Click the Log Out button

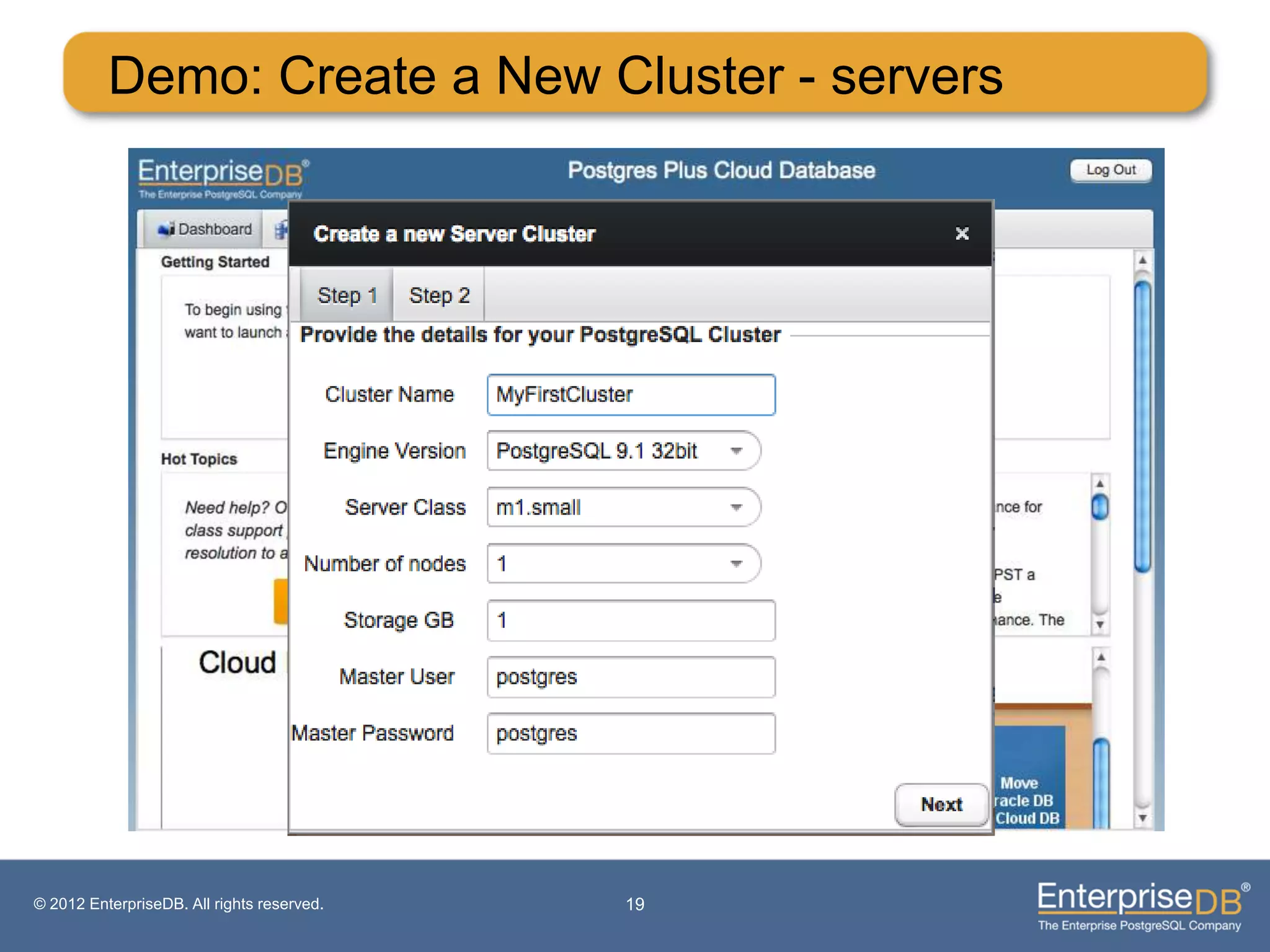coord(1111,170)
